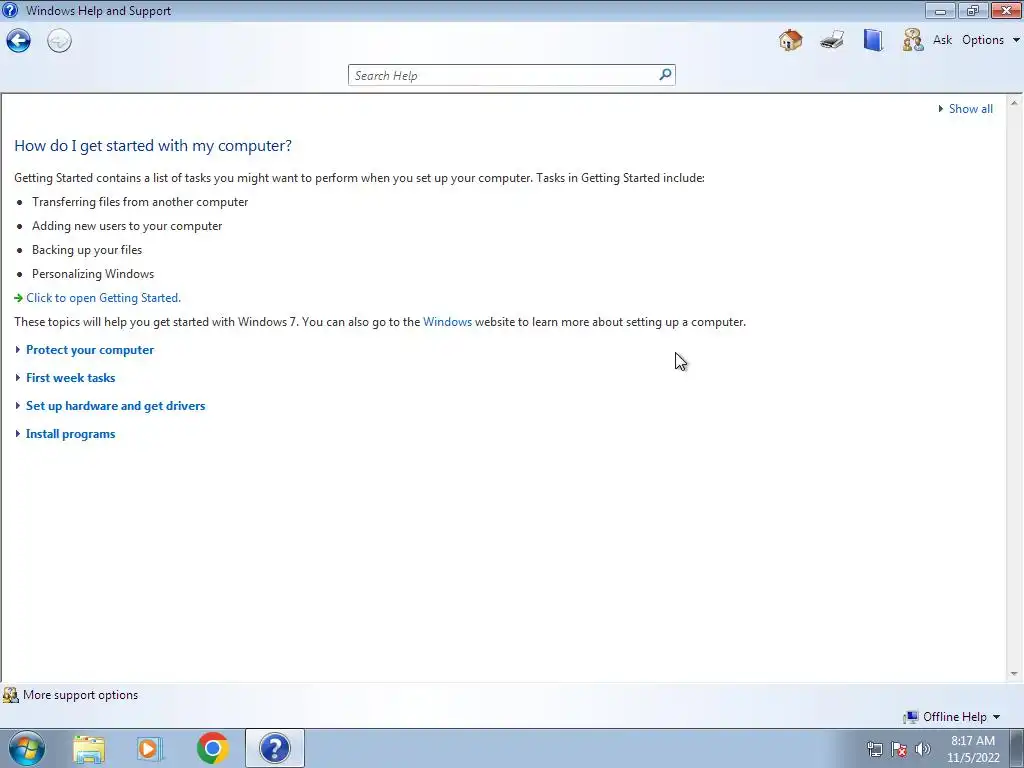
Task: Go back using the blue Back arrow
Action: pos(18,41)
